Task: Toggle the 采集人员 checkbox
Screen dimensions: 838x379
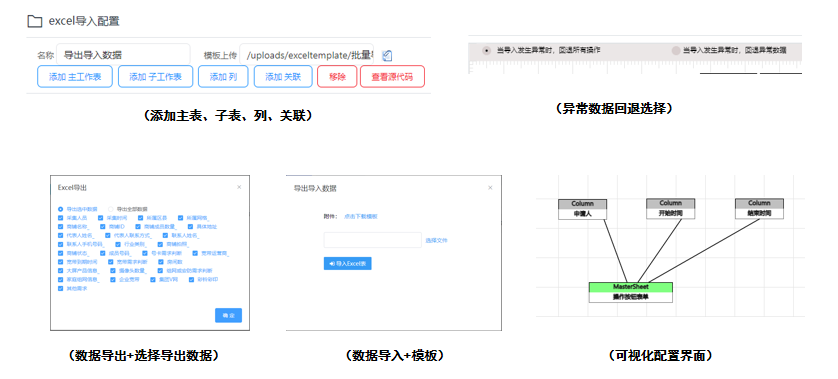Action: point(60,218)
